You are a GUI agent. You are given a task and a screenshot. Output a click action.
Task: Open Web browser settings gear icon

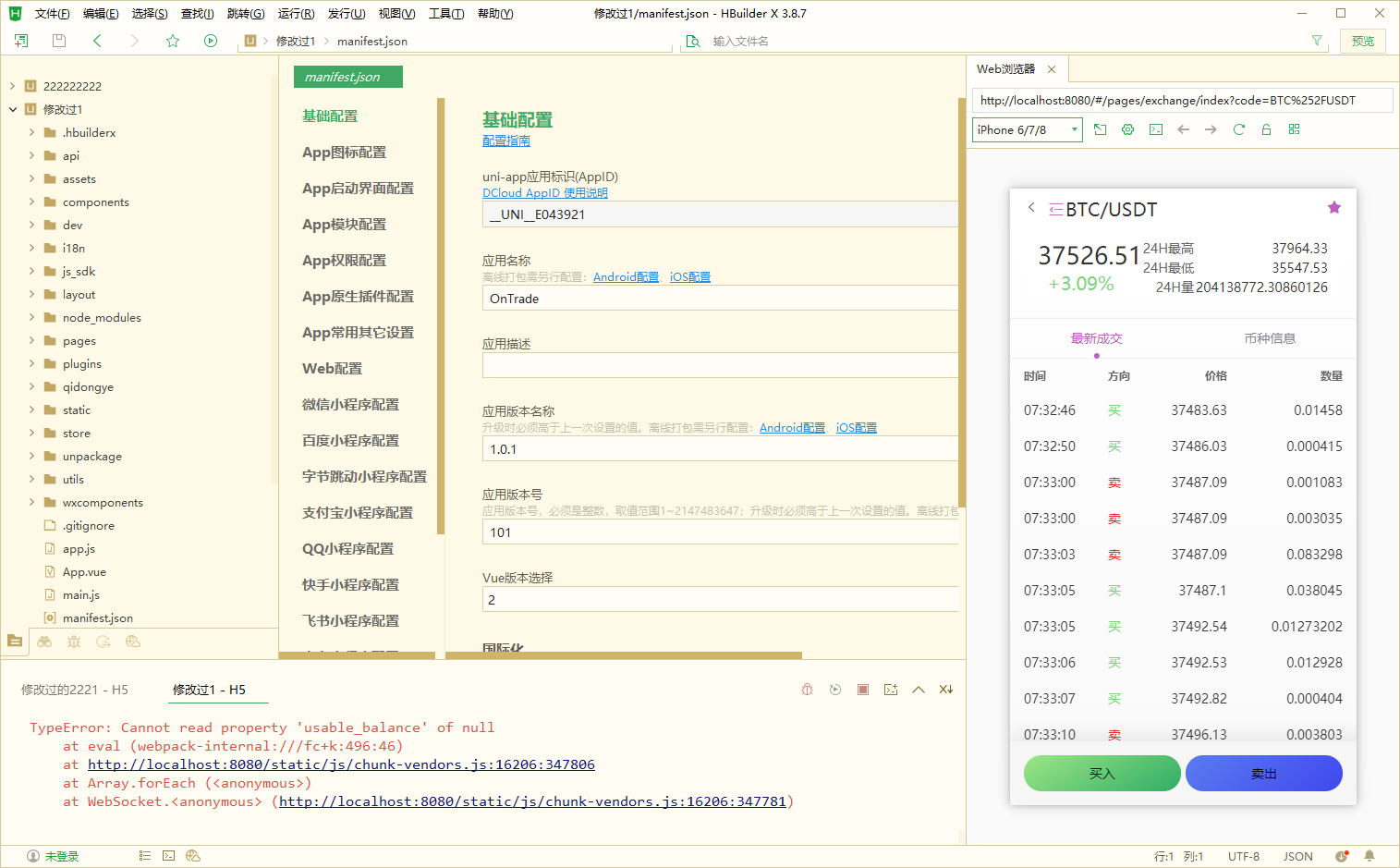1127,129
